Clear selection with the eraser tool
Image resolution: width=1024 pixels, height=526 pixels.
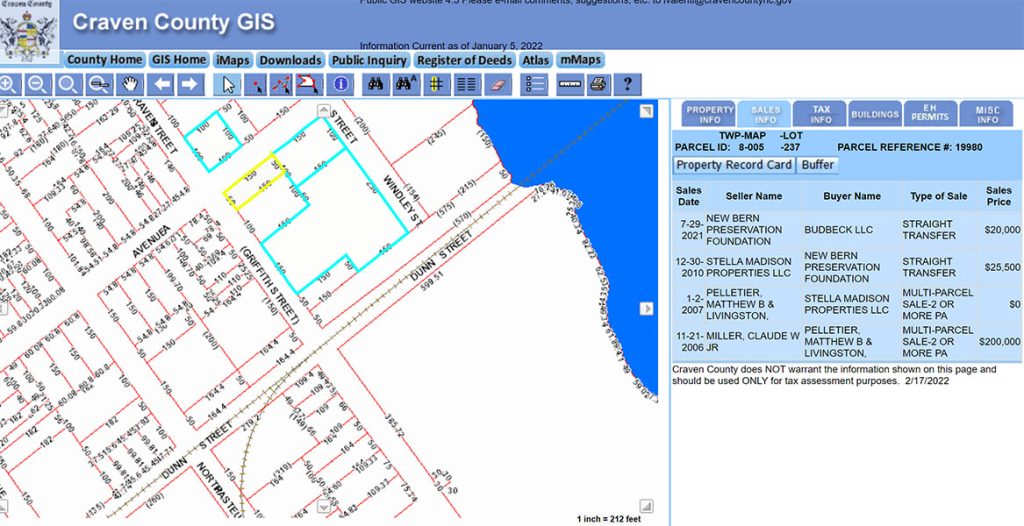(498, 84)
